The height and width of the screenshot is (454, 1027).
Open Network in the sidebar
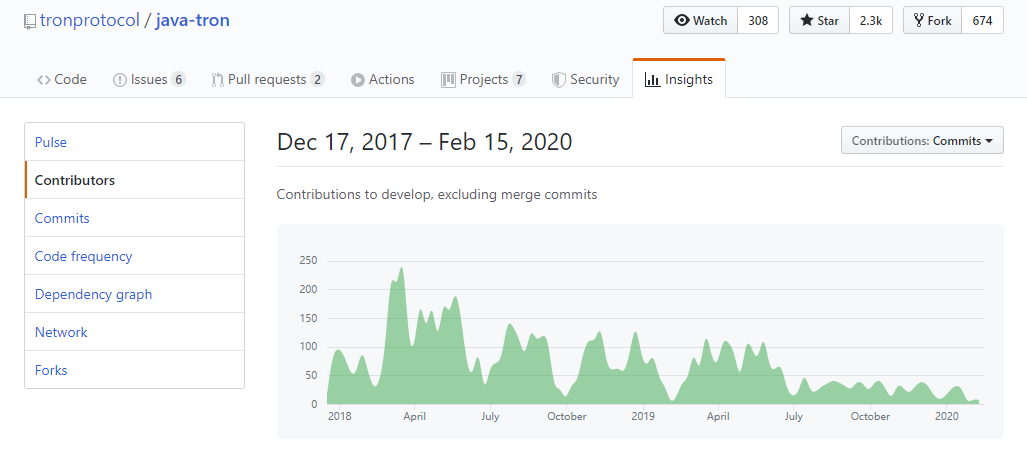pyautogui.click(x=134, y=332)
